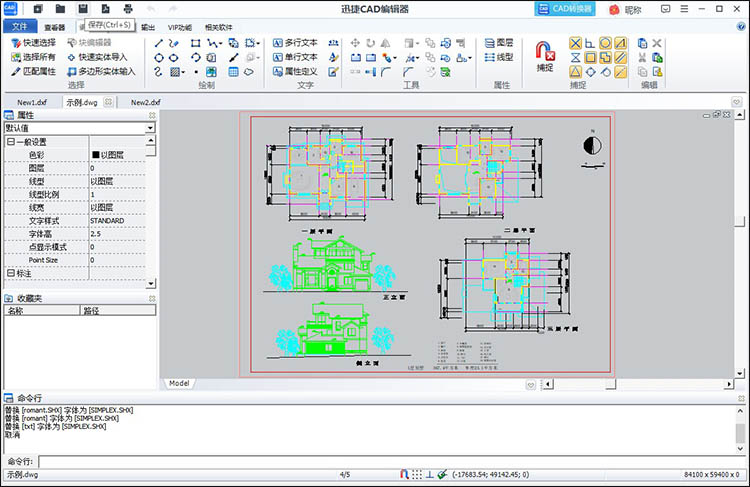Select the Arc drawing tool

pos(195,58)
